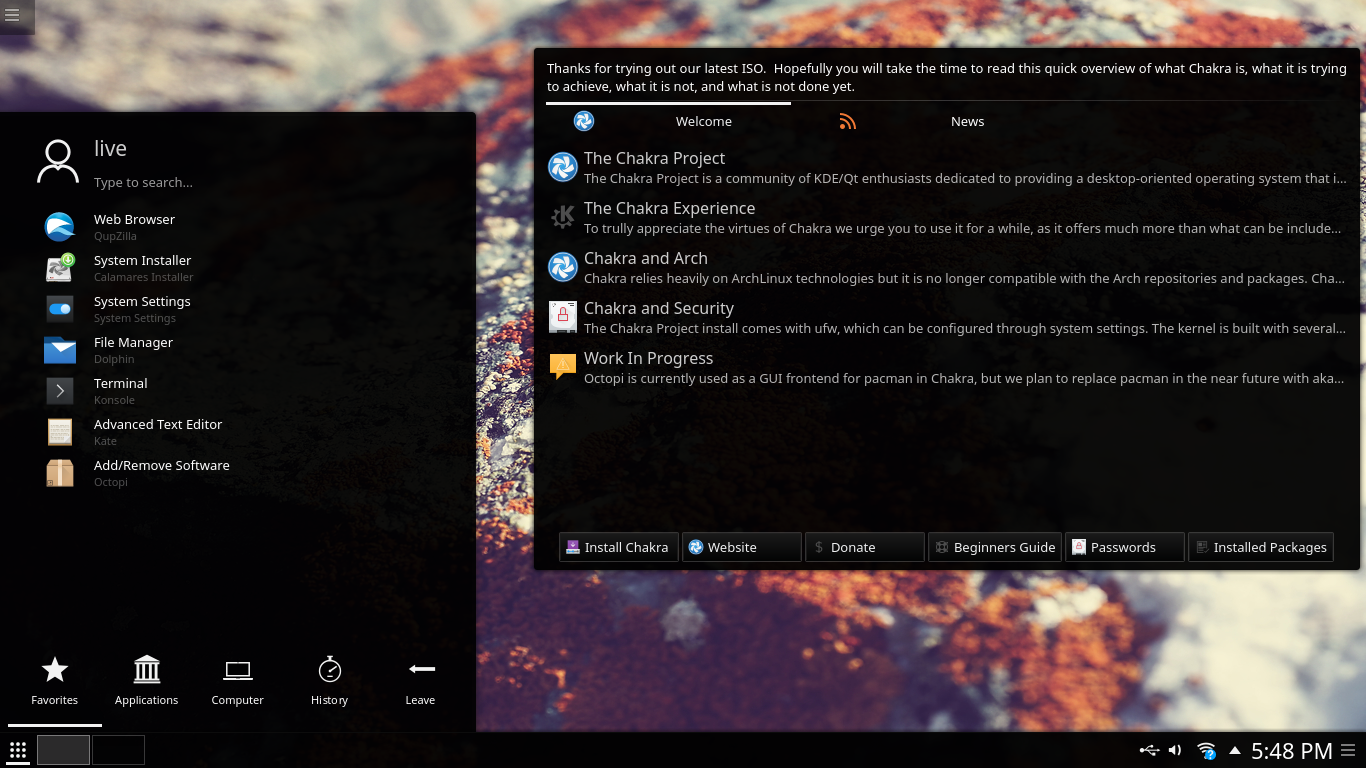Screen dimensions: 1366x768
Task: Open the network wifi tray icon
Action: point(1206,751)
